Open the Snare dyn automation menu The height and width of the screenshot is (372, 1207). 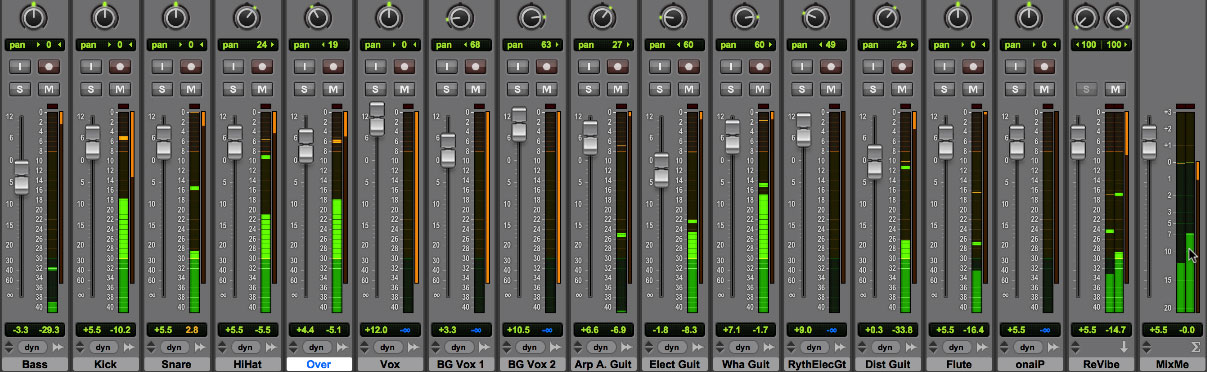[176, 346]
